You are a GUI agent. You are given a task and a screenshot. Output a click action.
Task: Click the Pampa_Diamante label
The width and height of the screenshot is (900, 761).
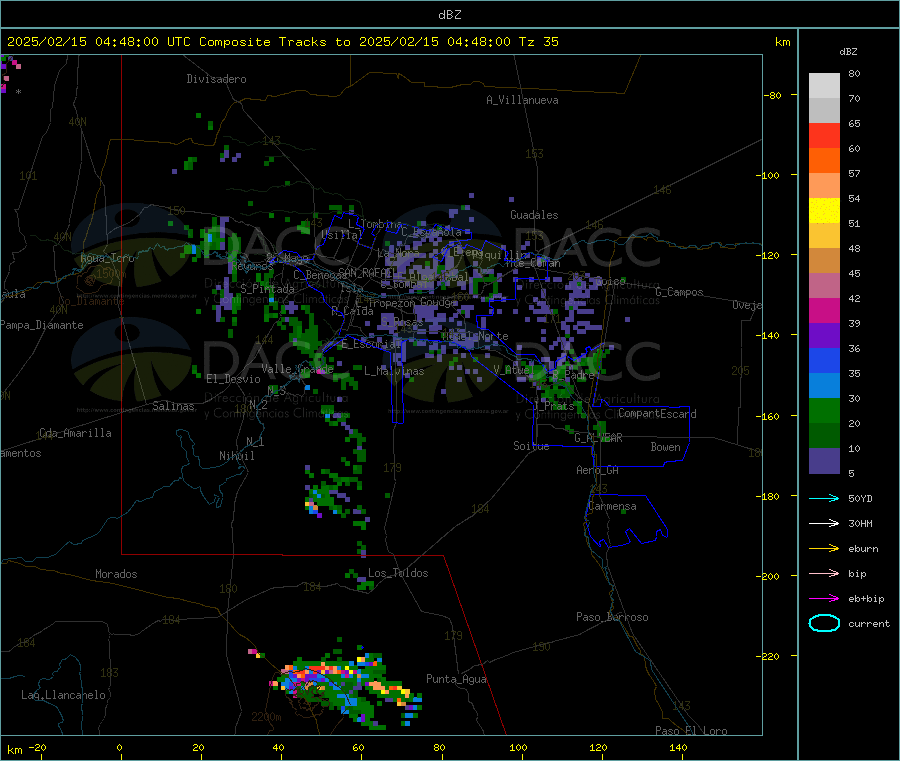42,325
